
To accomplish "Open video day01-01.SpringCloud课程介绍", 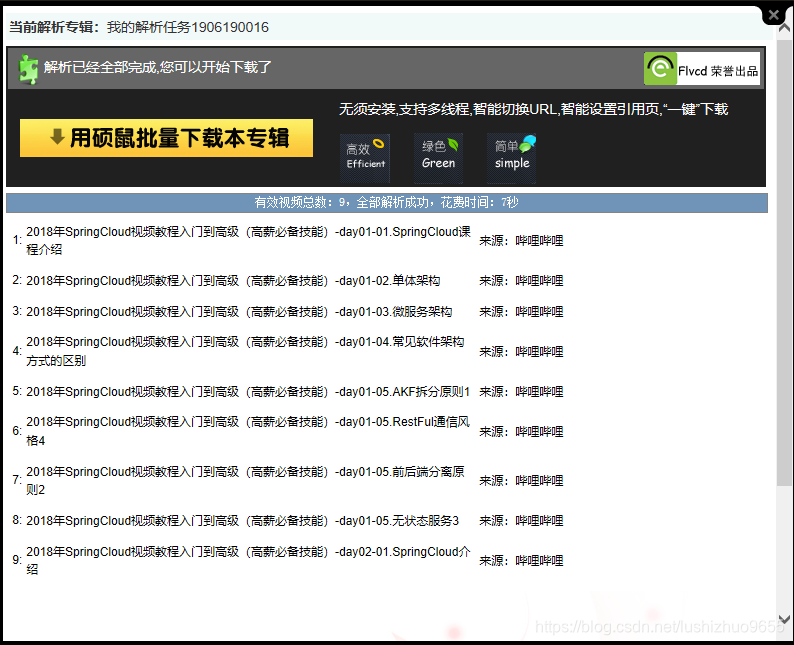I will [248, 240].
